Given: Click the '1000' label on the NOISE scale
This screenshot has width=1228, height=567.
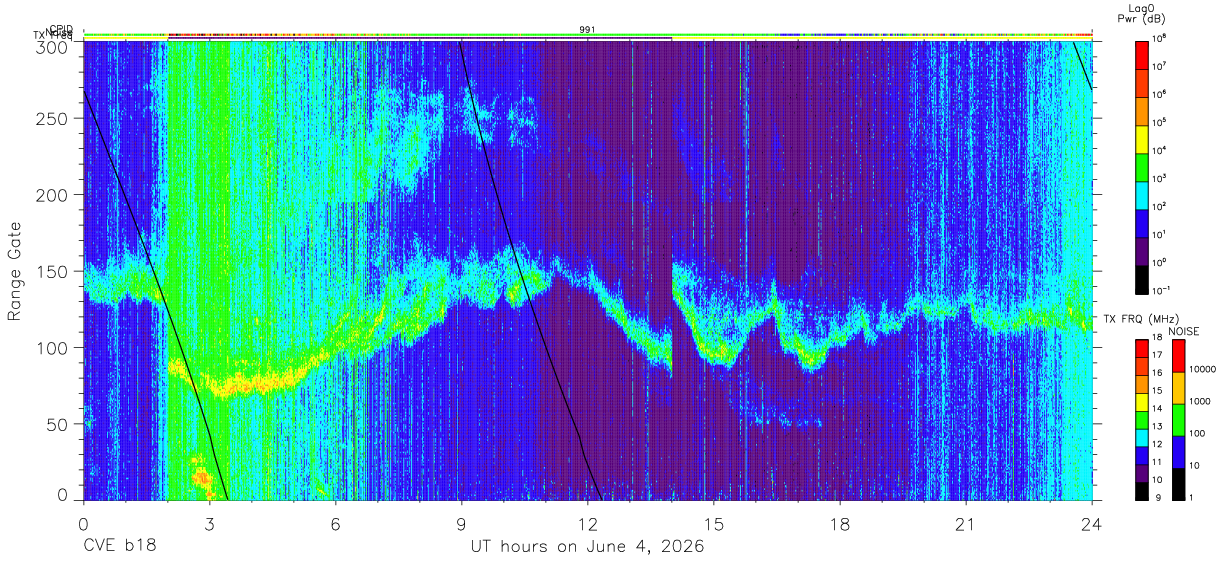Looking at the screenshot, I should pos(1202,401).
